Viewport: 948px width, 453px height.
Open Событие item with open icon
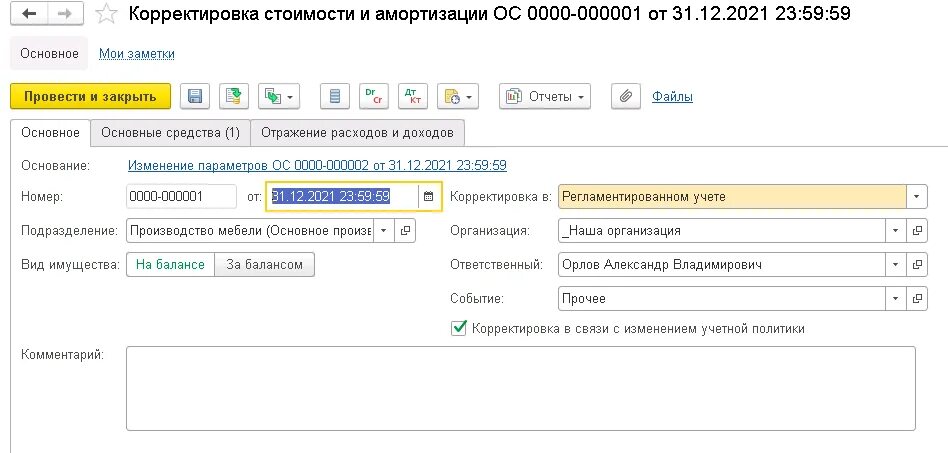pos(917,298)
